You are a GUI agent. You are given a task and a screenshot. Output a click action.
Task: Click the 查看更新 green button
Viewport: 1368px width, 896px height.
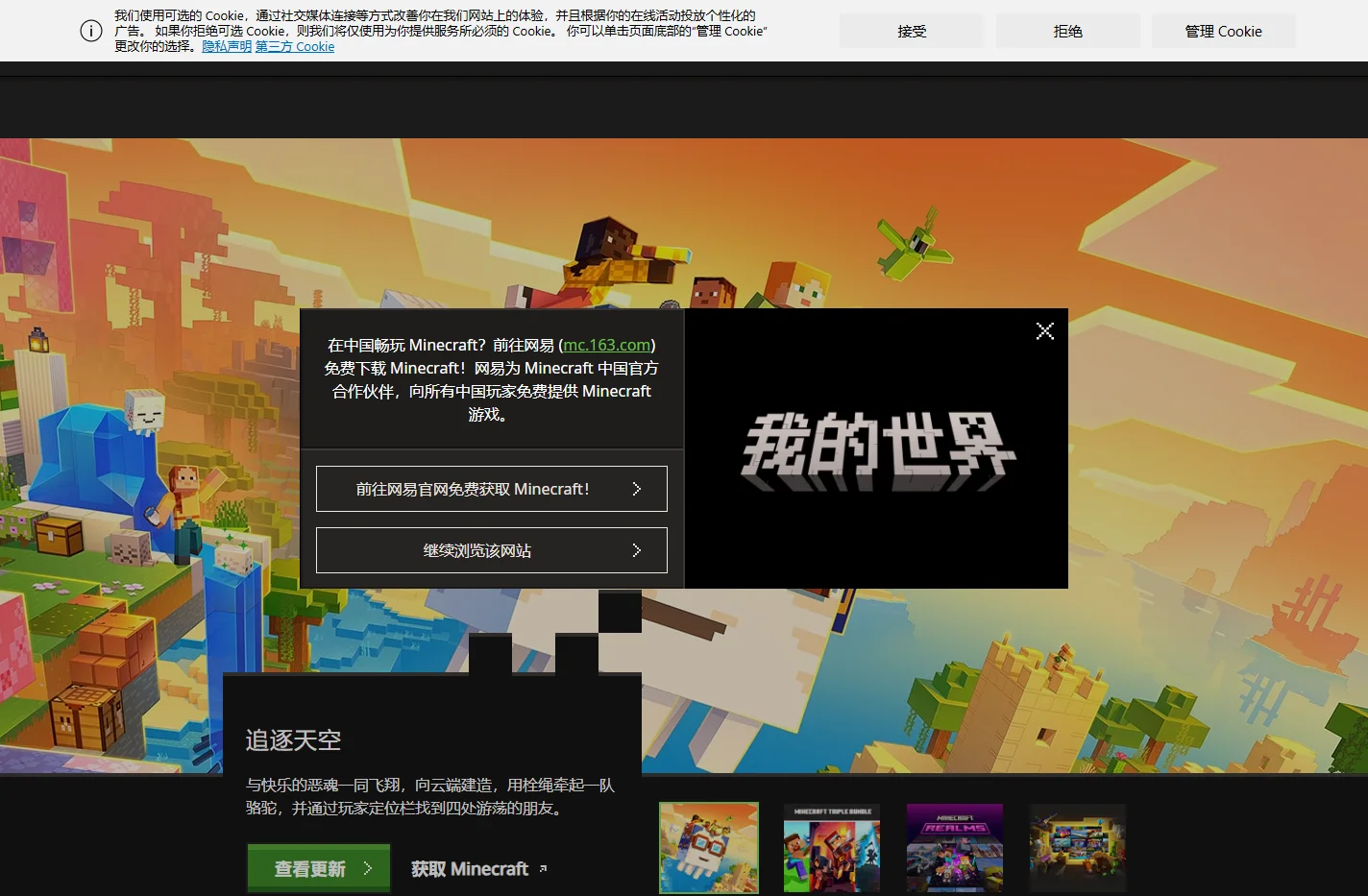[319, 868]
